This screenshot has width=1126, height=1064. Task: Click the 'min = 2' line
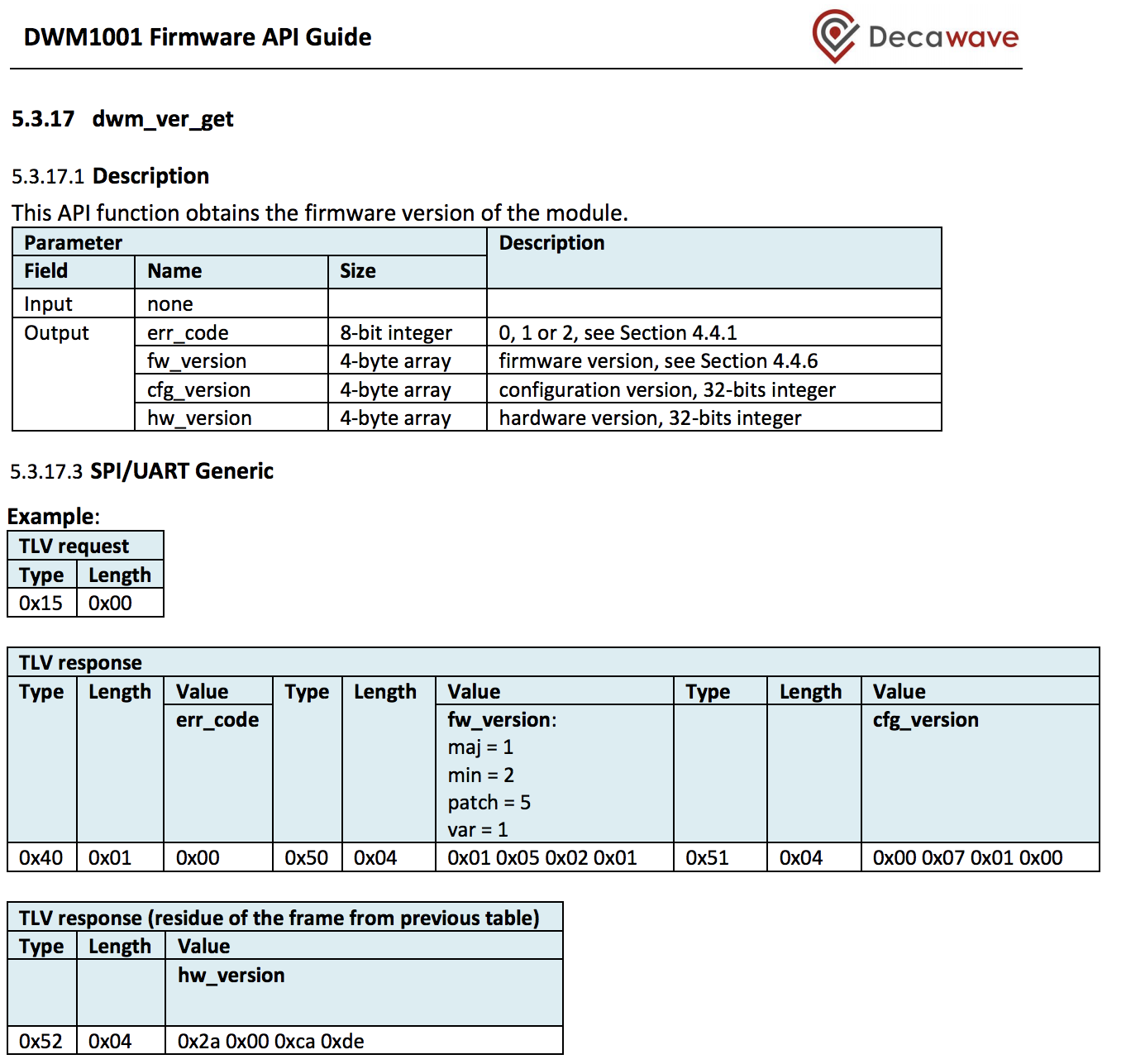(x=480, y=775)
